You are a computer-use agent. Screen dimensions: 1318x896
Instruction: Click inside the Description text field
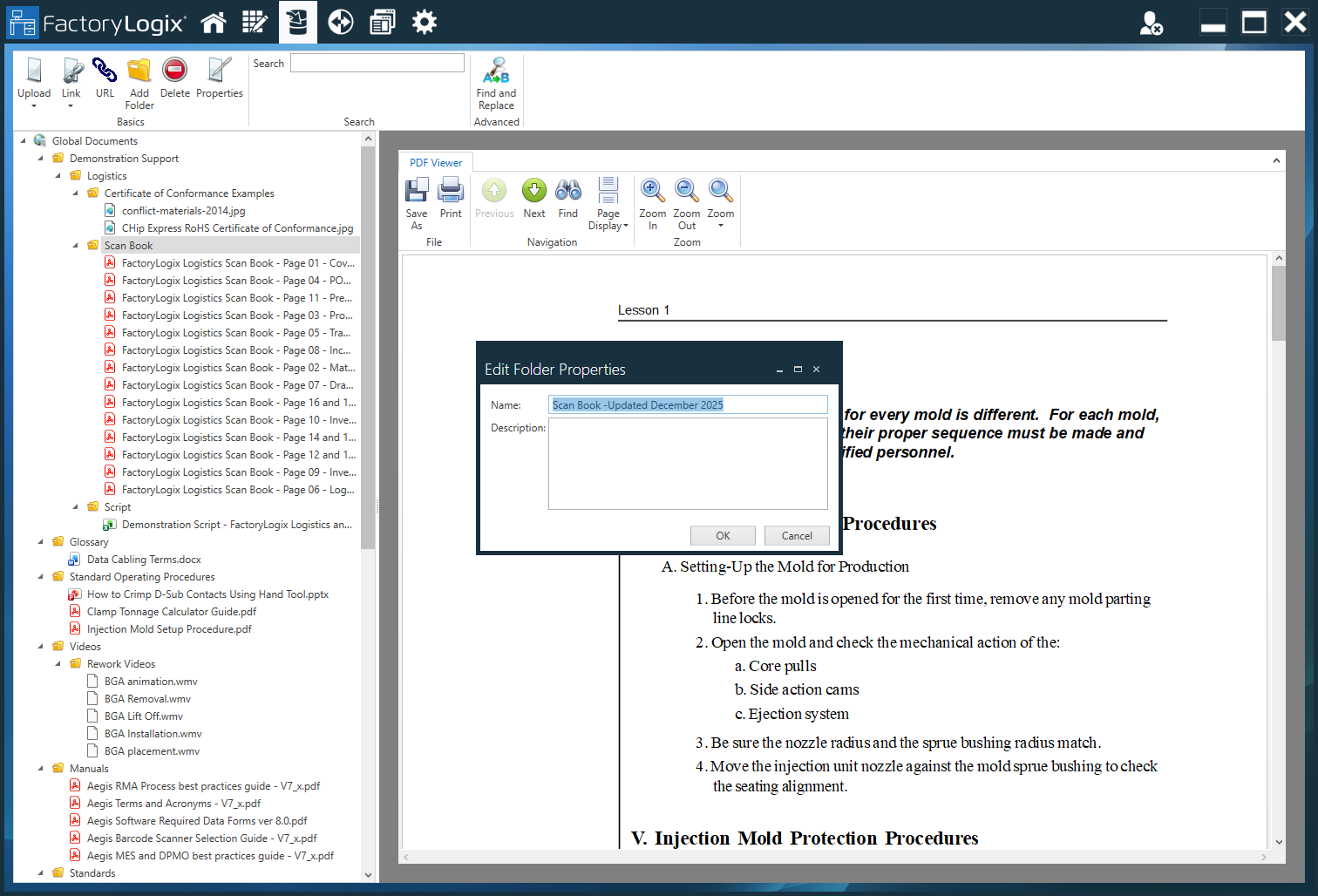click(x=688, y=462)
